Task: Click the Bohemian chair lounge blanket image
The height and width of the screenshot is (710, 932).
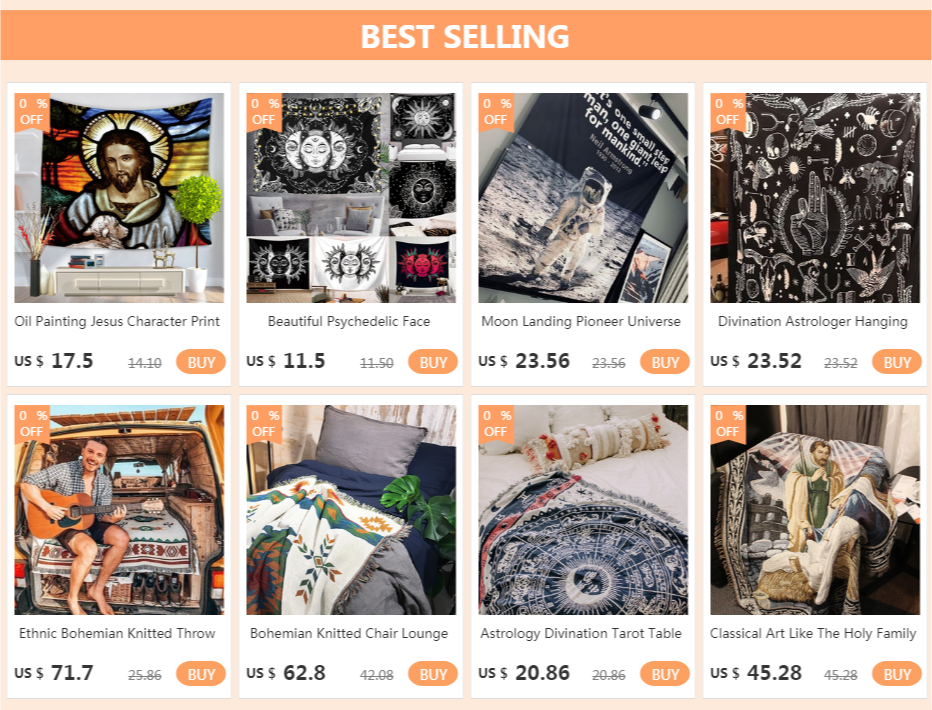Action: tap(351, 510)
